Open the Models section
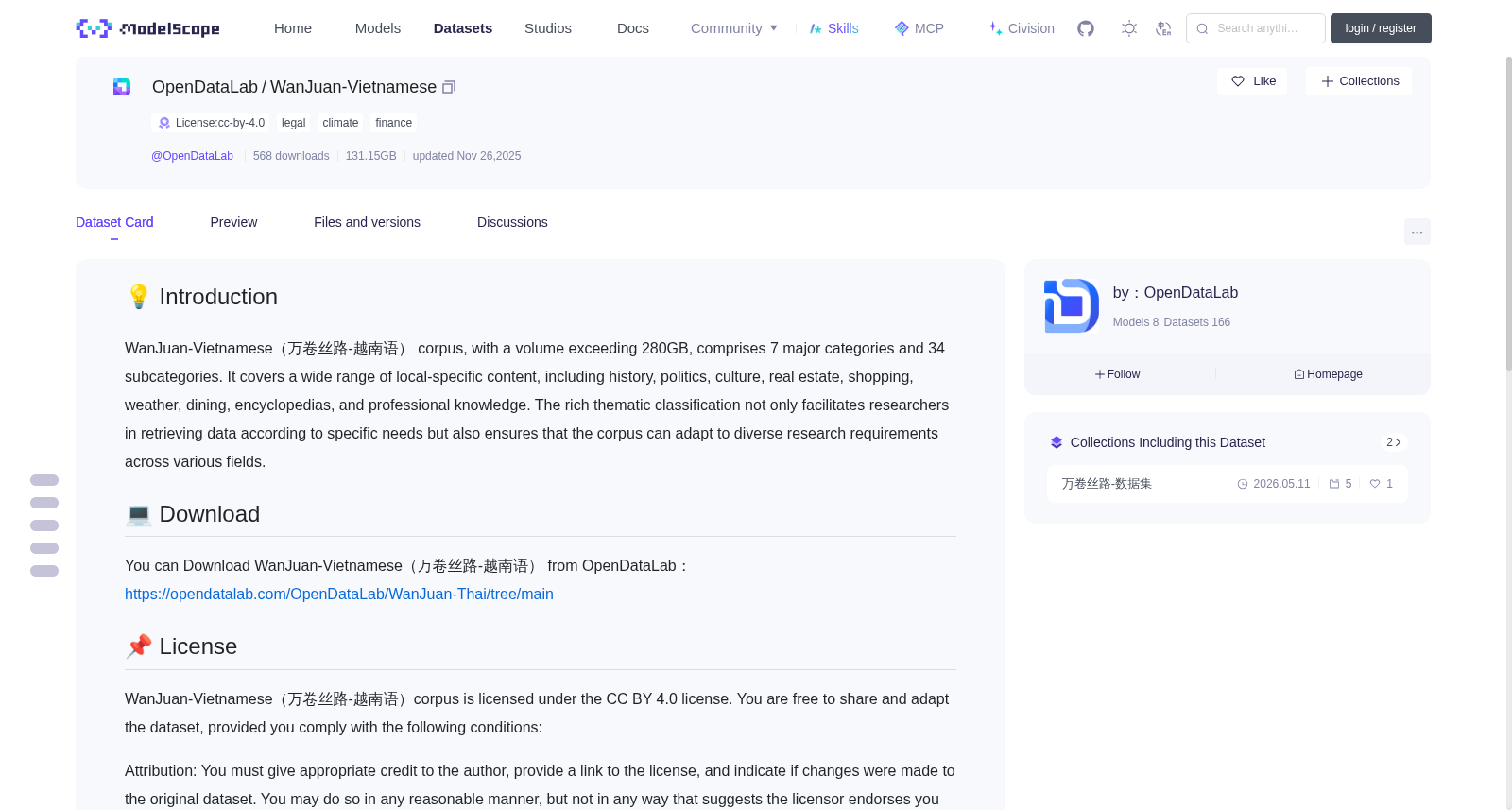 (x=378, y=28)
